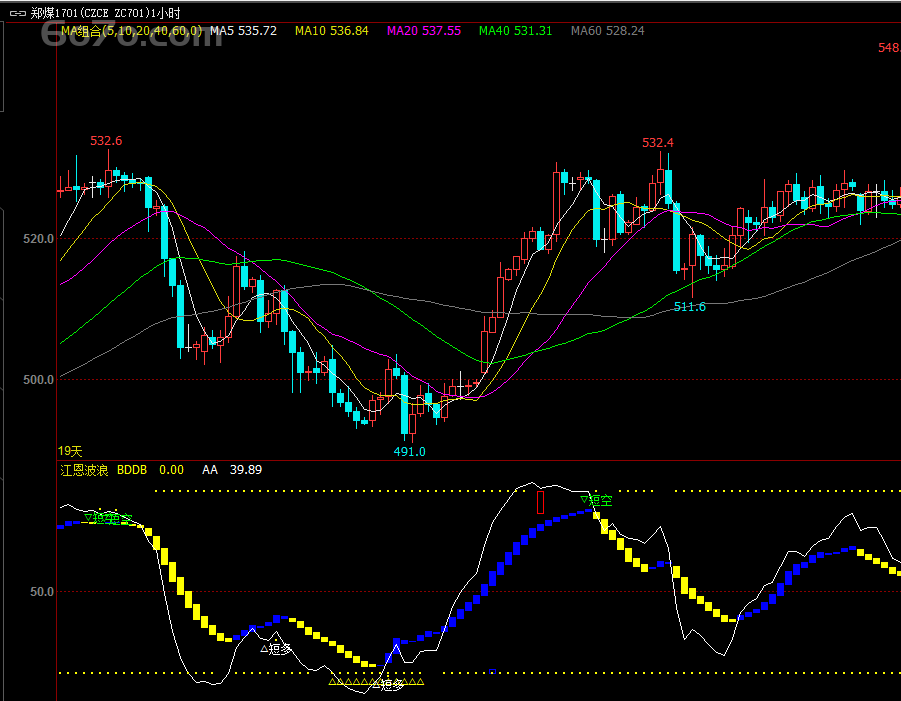The image size is (901, 701).
Task: Click the 500.0 price axis label
Action: tap(38, 380)
